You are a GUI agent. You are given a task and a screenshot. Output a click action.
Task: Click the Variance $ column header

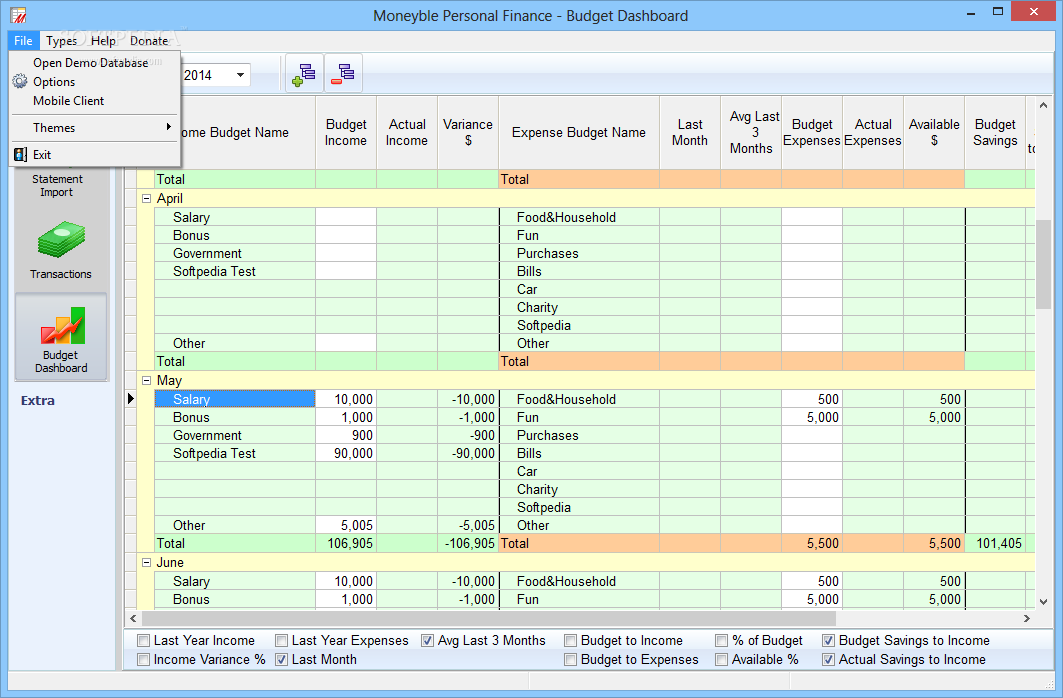[468, 133]
